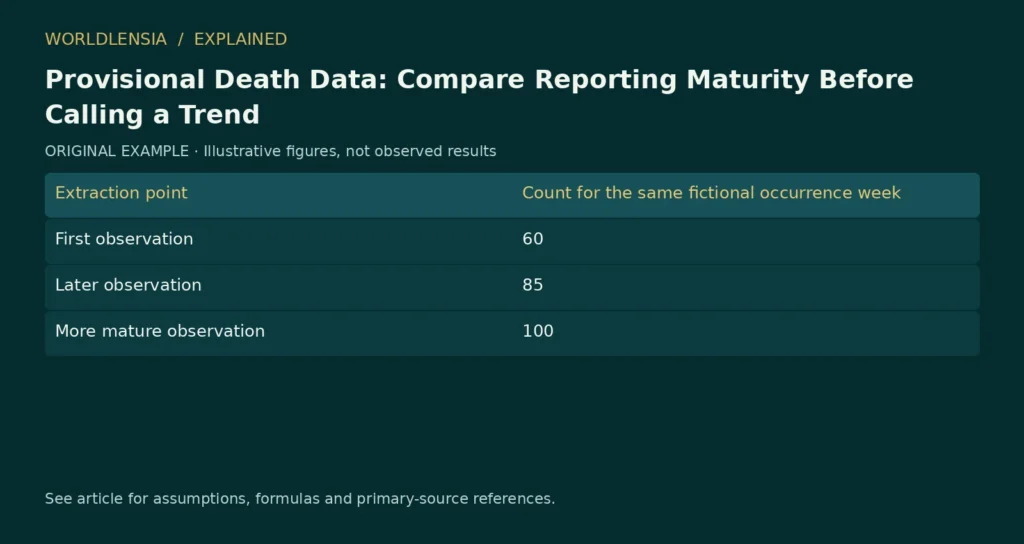The image size is (1024, 544).
Task: Select the More mature observation cell
Action: 160,331
